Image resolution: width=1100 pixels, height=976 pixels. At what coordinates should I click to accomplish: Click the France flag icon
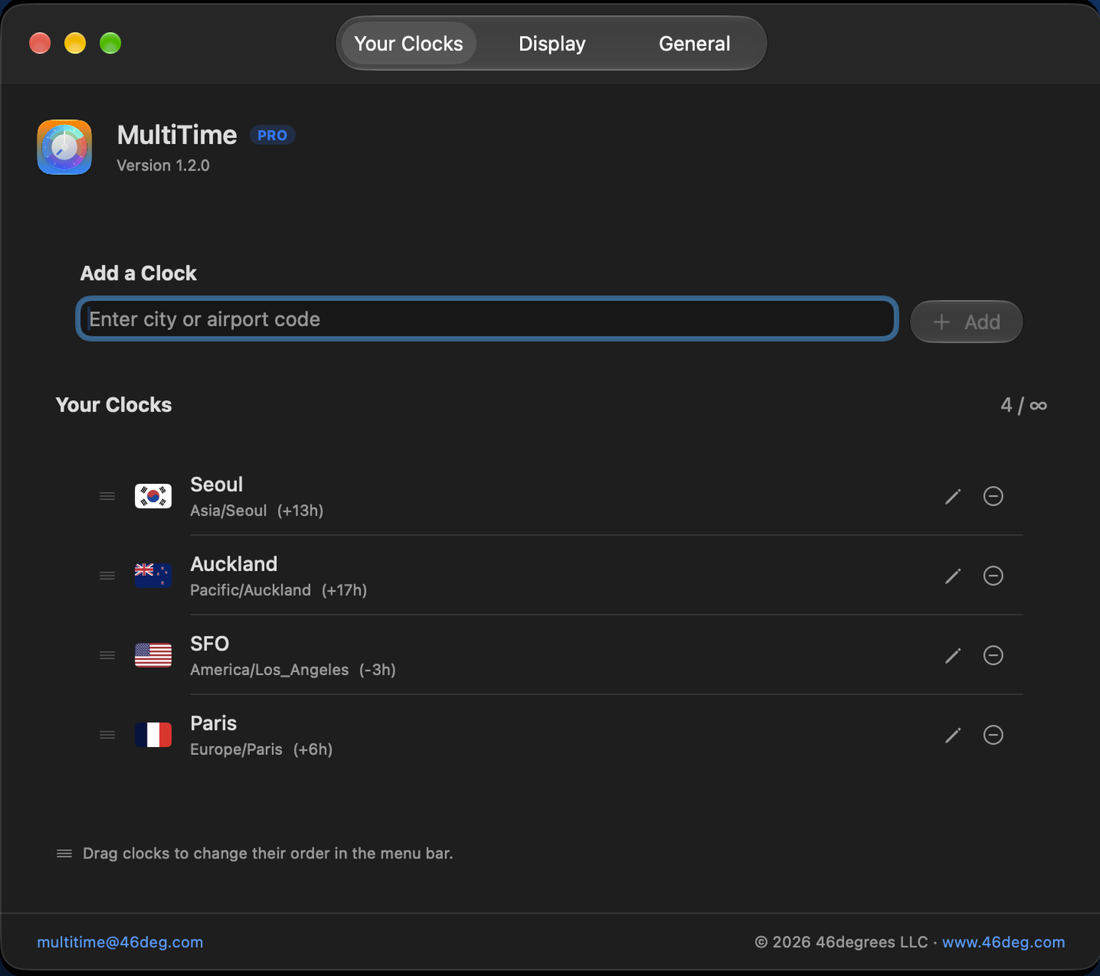tap(153, 735)
